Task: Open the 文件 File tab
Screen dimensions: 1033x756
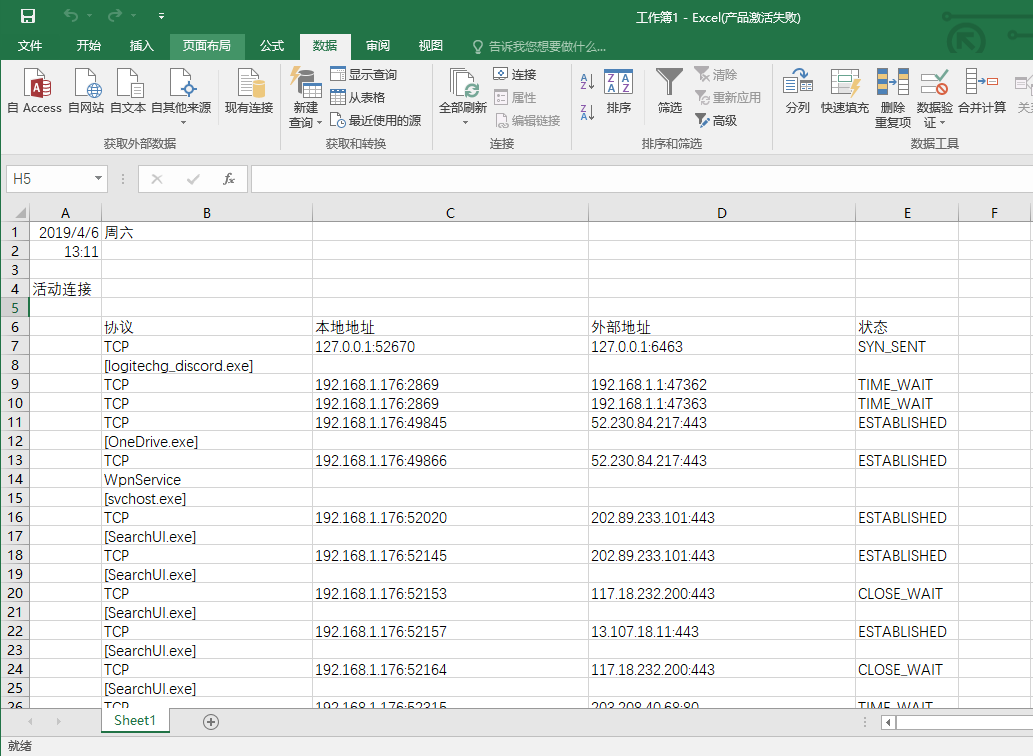Action: tap(30, 45)
